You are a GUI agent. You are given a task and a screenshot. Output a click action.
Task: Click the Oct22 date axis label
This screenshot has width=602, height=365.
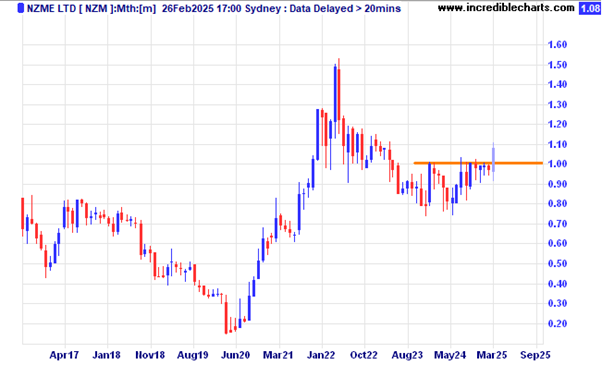364,355
